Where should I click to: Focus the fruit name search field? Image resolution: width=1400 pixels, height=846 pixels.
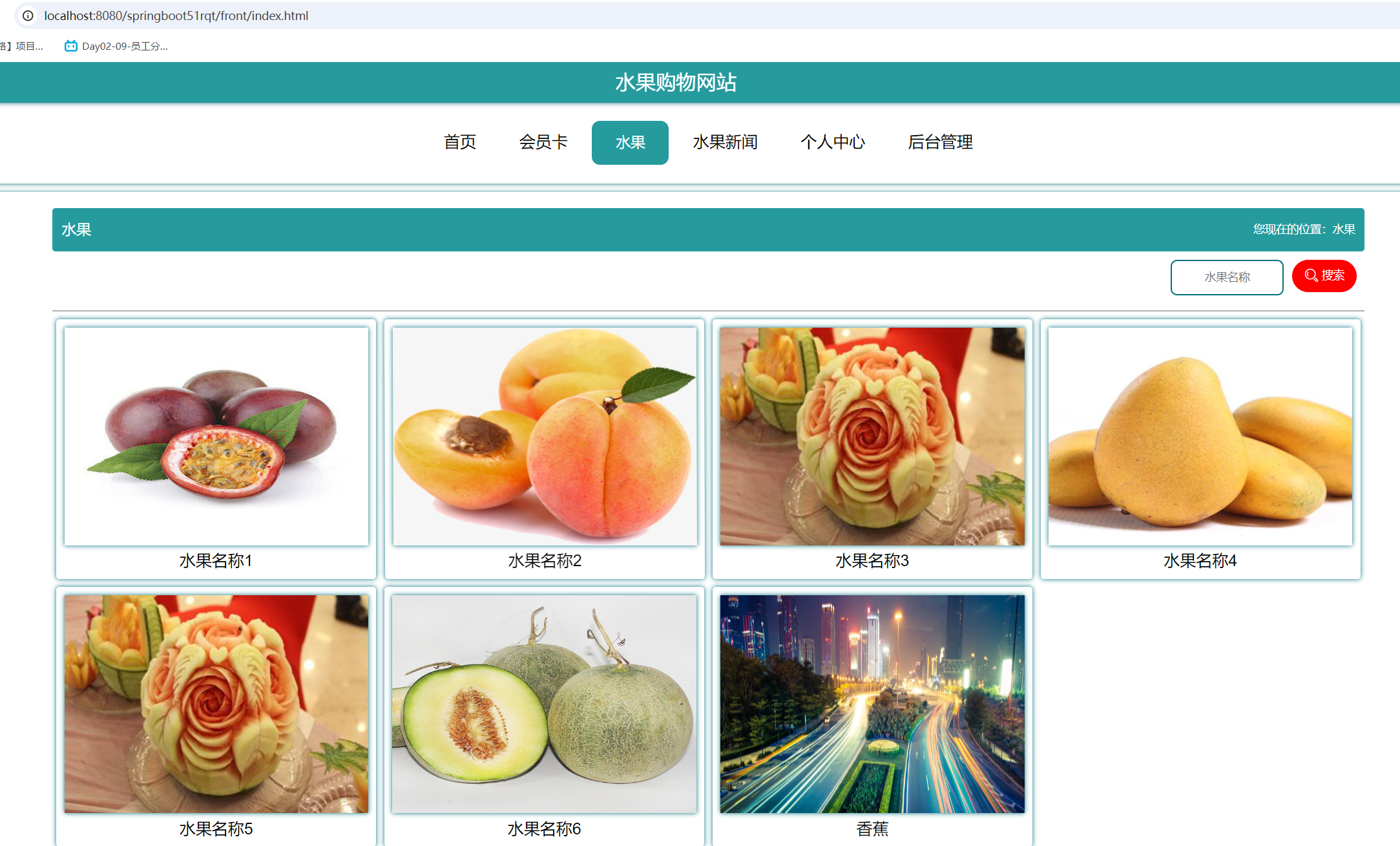[x=1226, y=277]
